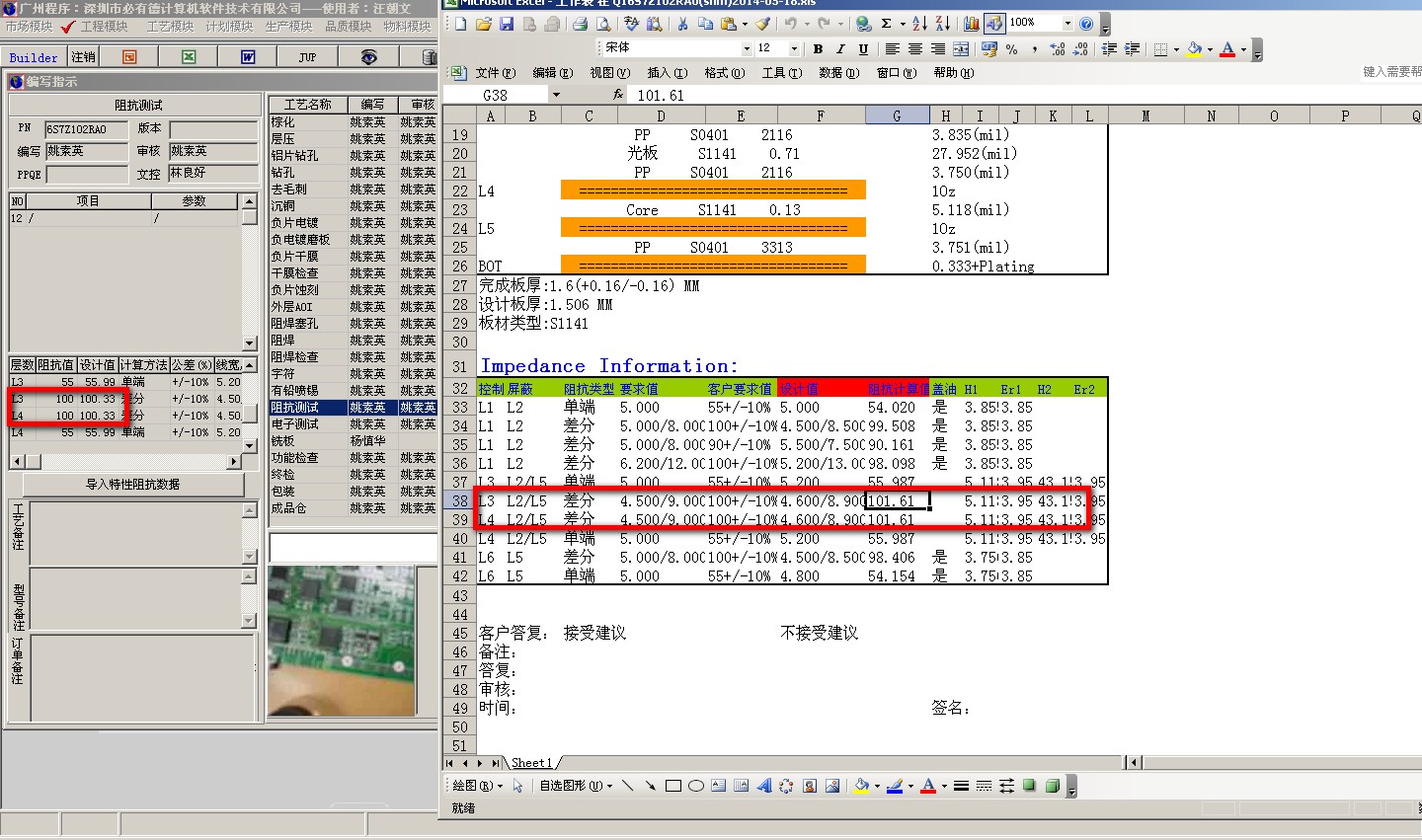Click the Copy icon in Excel toolbar

[706, 24]
